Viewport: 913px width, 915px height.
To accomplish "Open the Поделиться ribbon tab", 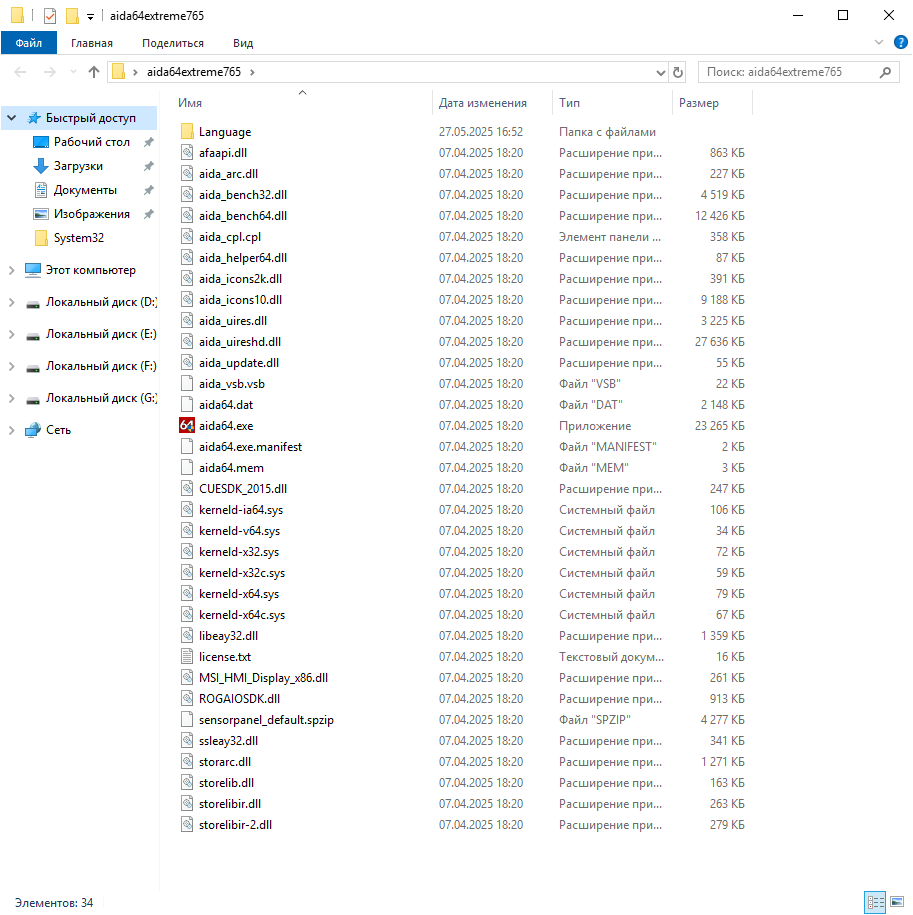I will click(x=173, y=43).
